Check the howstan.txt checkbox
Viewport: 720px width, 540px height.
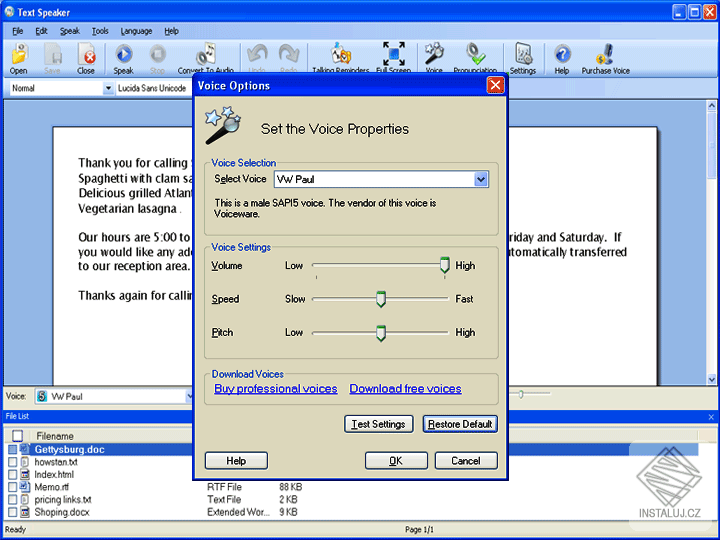click(x=12, y=462)
